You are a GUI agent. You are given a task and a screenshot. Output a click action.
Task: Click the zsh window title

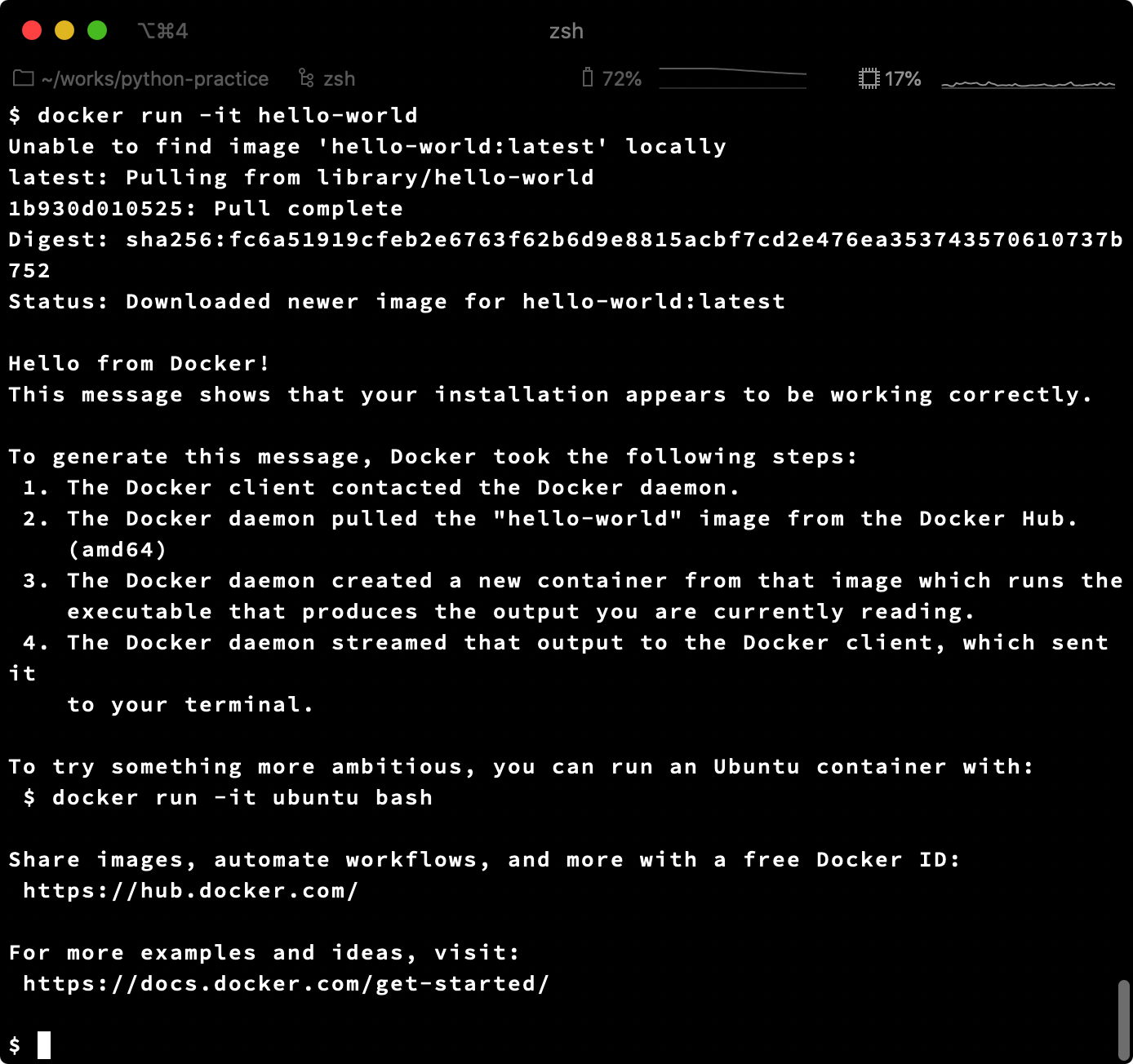point(566,31)
